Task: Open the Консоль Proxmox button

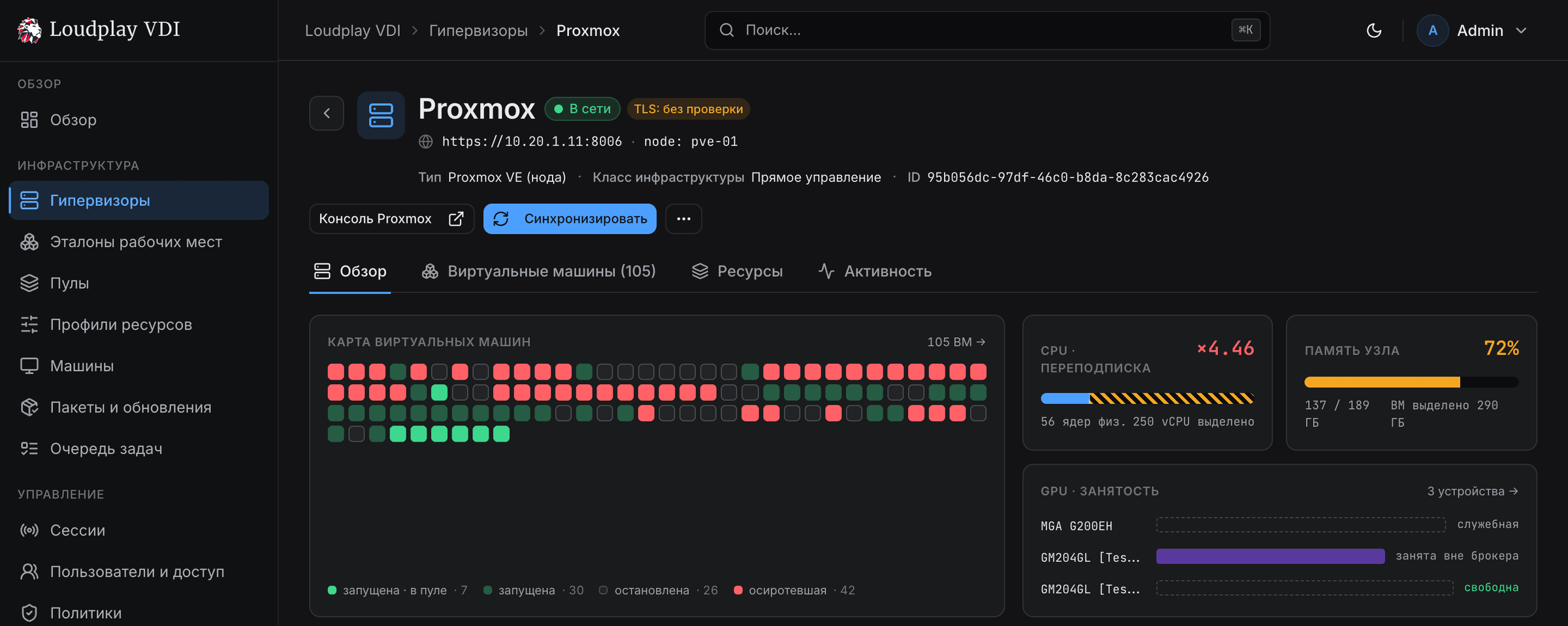Action: (x=391, y=219)
